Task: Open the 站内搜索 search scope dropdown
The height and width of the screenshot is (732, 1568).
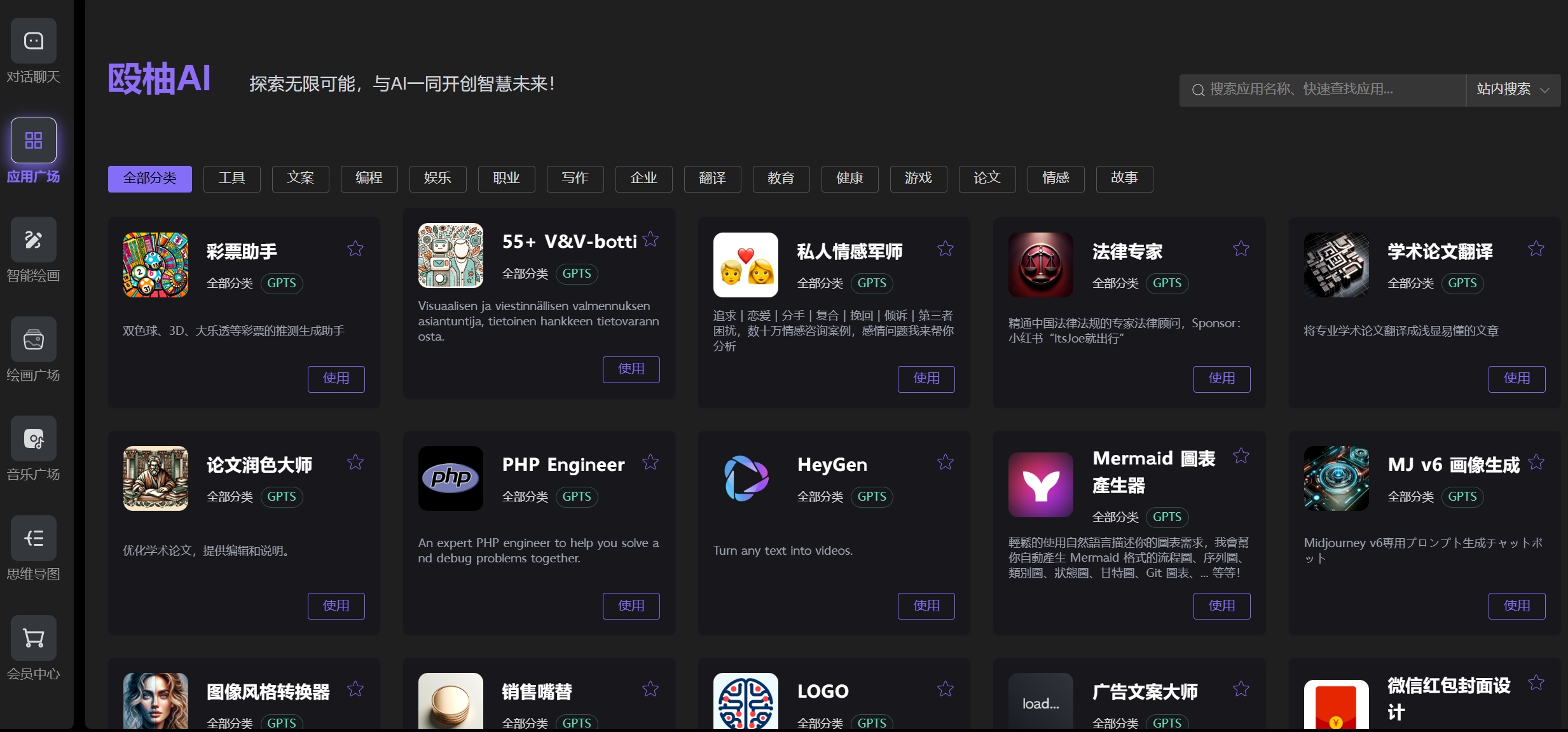Action: (x=1513, y=90)
